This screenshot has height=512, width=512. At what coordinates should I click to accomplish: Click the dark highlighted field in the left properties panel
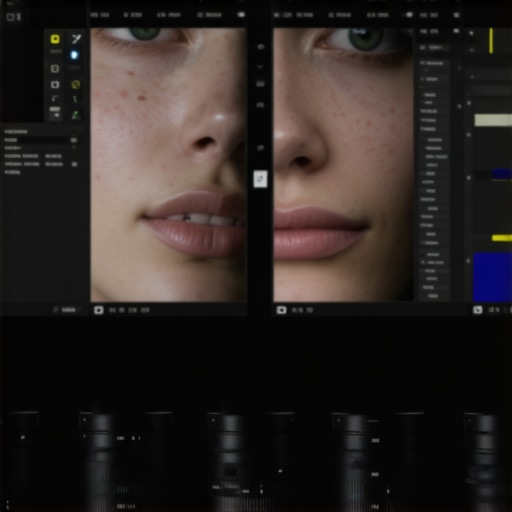[40, 140]
